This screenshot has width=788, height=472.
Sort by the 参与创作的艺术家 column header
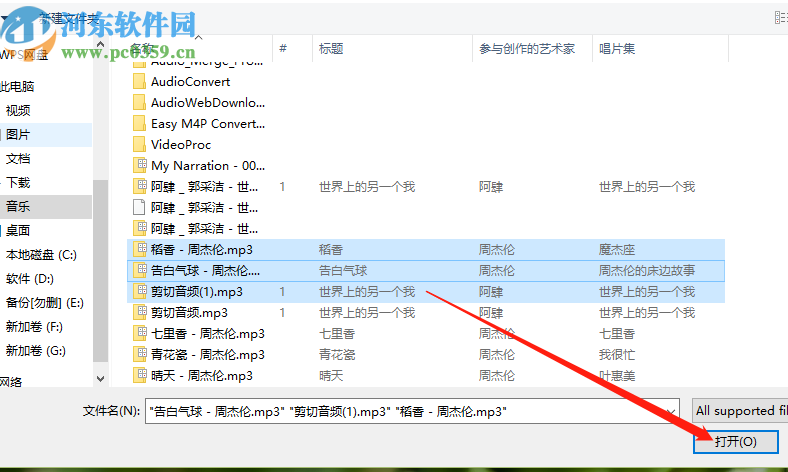point(527,48)
